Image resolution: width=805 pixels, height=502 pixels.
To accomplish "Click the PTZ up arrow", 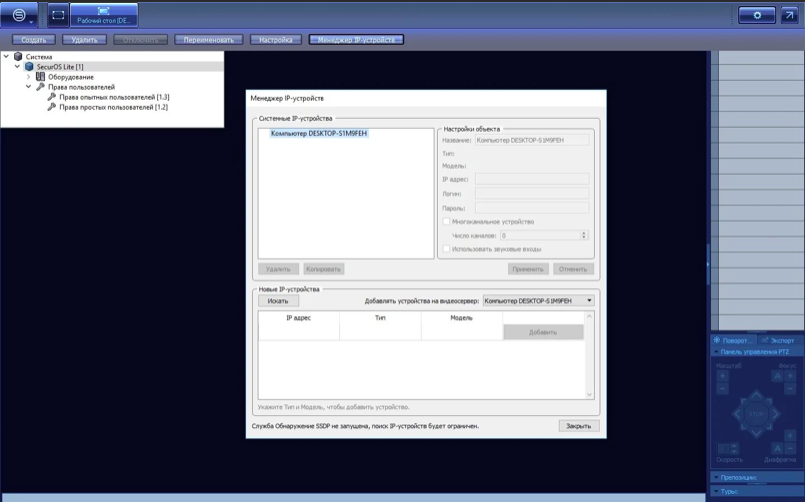I will (756, 395).
